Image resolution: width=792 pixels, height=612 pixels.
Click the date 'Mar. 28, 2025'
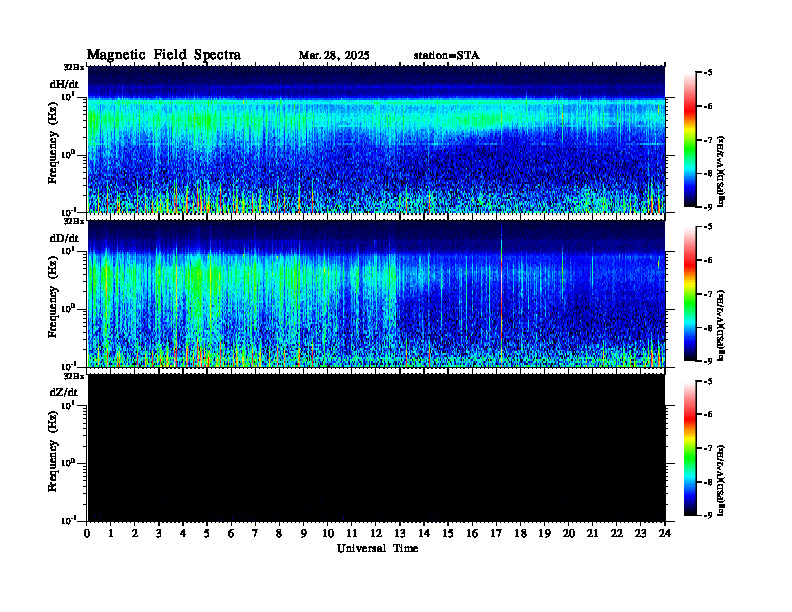click(334, 56)
